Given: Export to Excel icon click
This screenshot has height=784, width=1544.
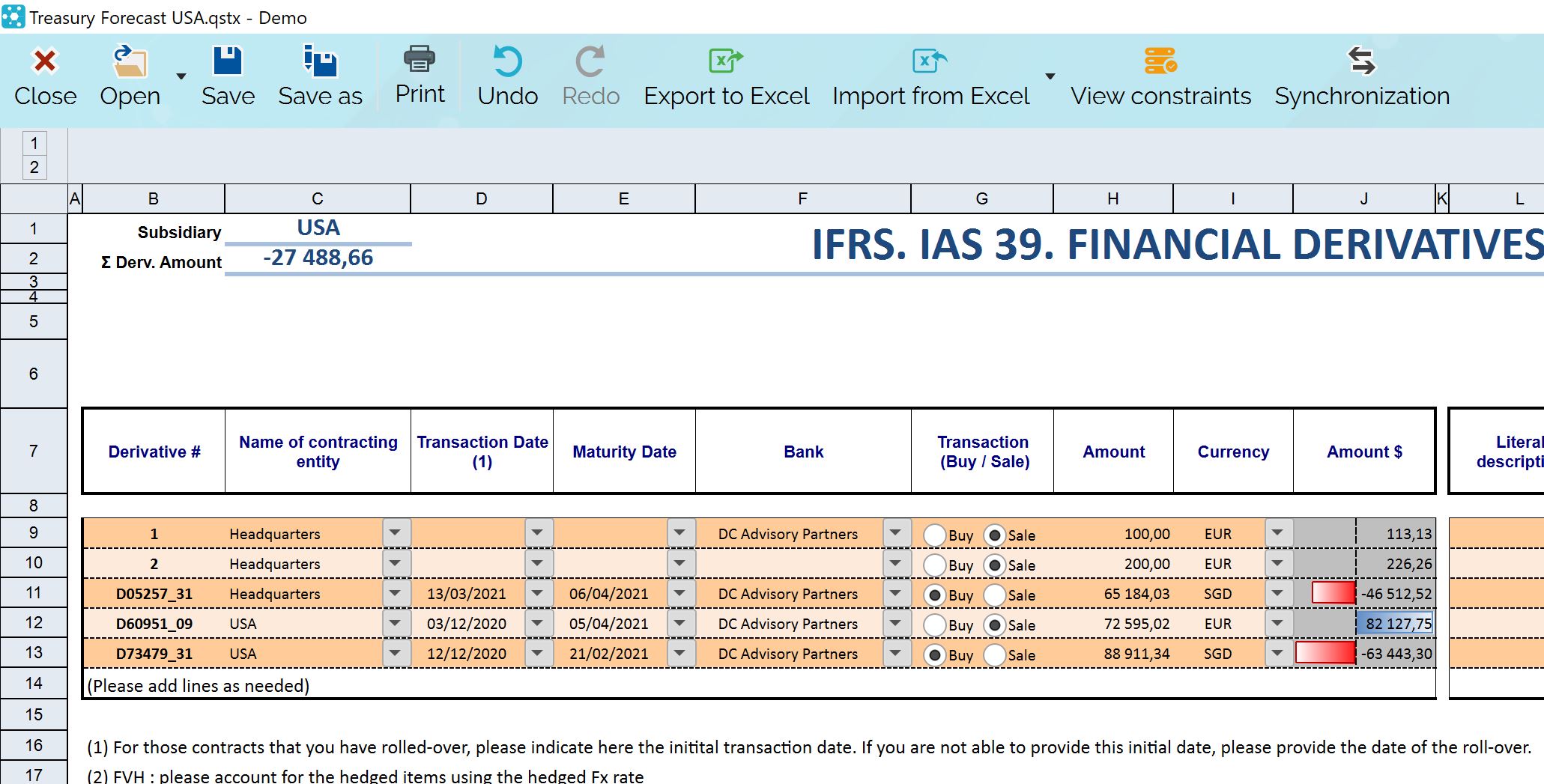Looking at the screenshot, I should click(726, 60).
